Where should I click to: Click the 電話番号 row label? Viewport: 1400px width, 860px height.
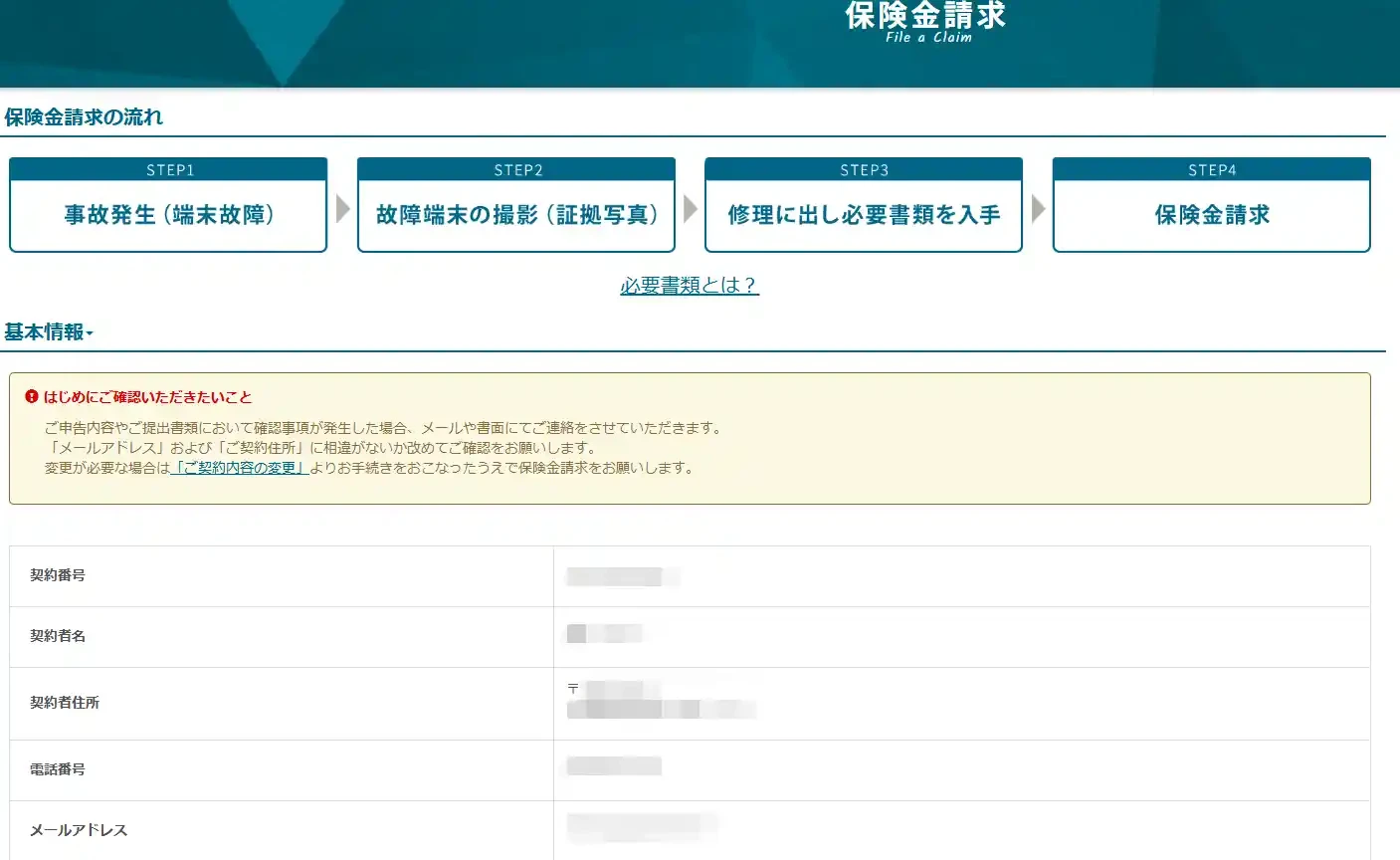(x=58, y=769)
